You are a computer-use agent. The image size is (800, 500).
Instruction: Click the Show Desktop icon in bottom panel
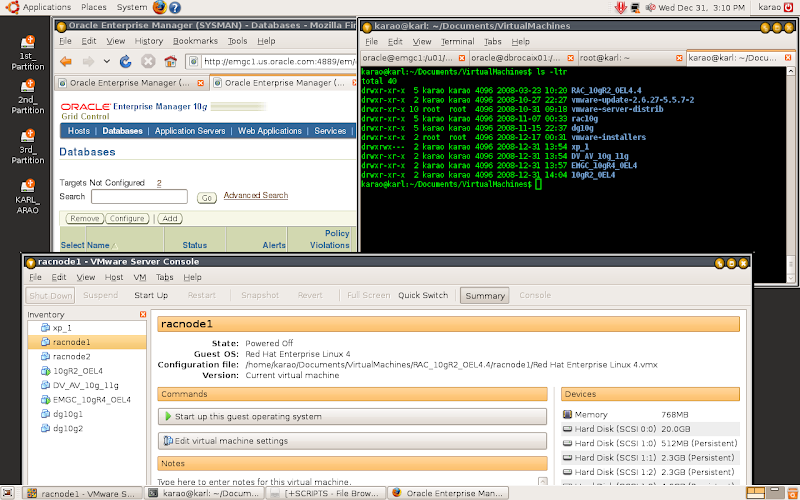[x=7, y=493]
